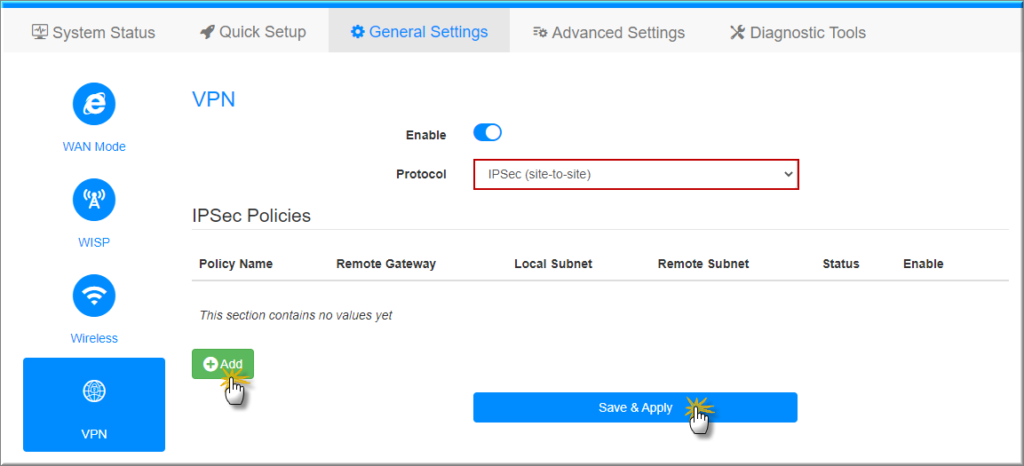The image size is (1024, 466).
Task: Click the VPN globe icon in sidebar
Action: click(94, 392)
